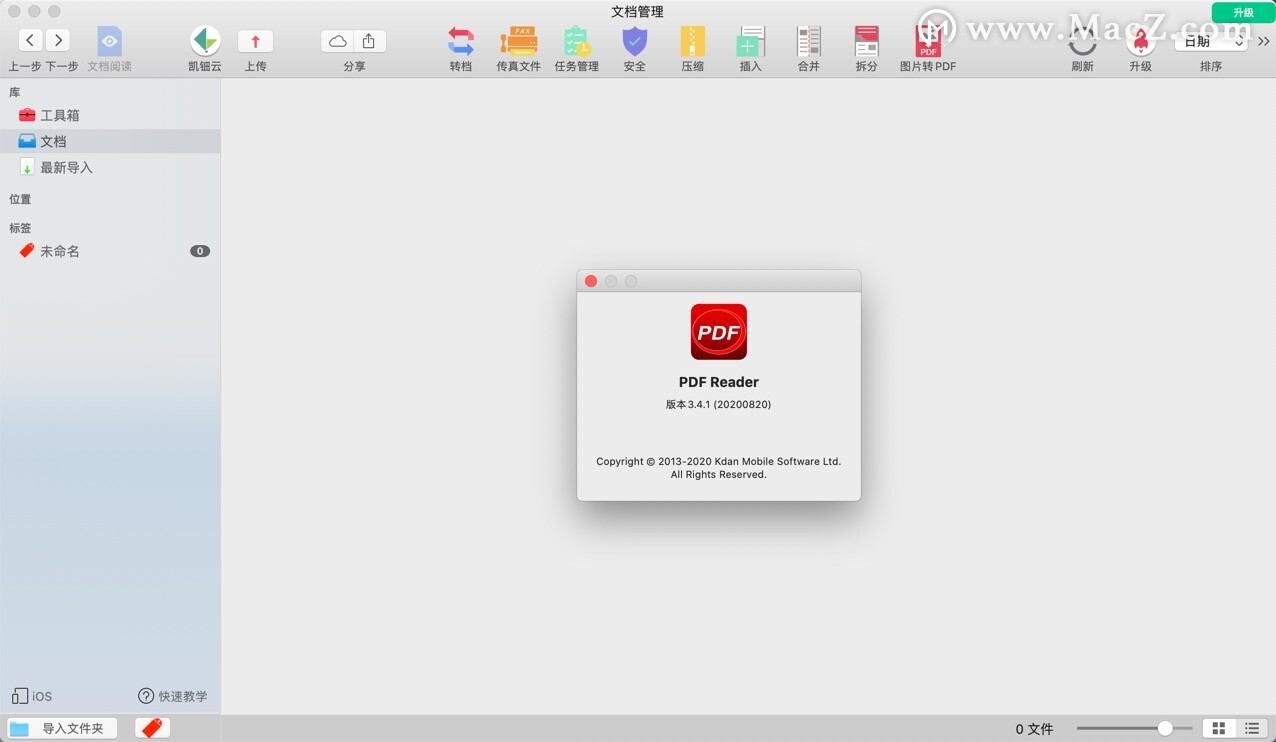
Task: Open 快速教学 quick tutorial
Action: click(173, 696)
